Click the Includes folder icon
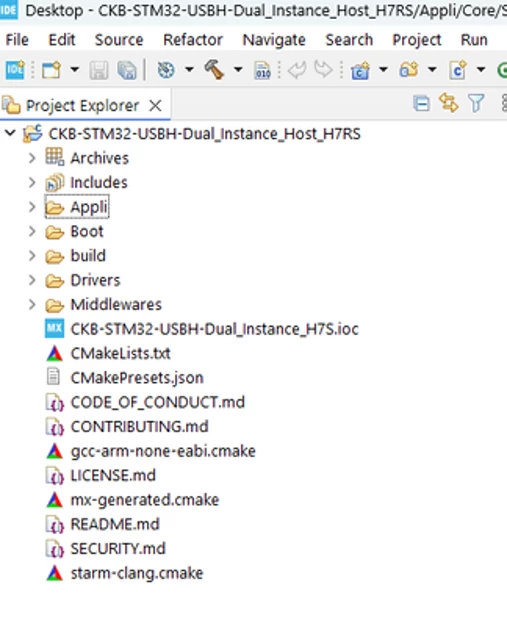This screenshot has width=507, height=626. (54, 182)
